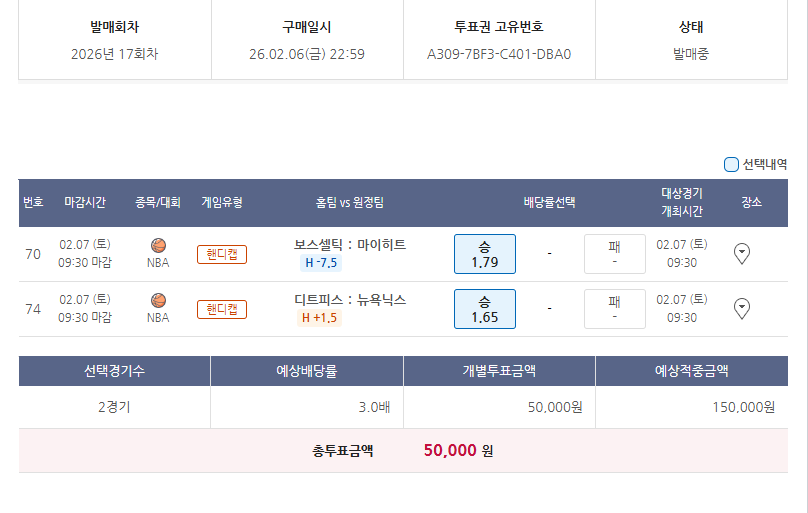Click the 50,000 원 total amount
The image size is (808, 513).
click(x=458, y=451)
